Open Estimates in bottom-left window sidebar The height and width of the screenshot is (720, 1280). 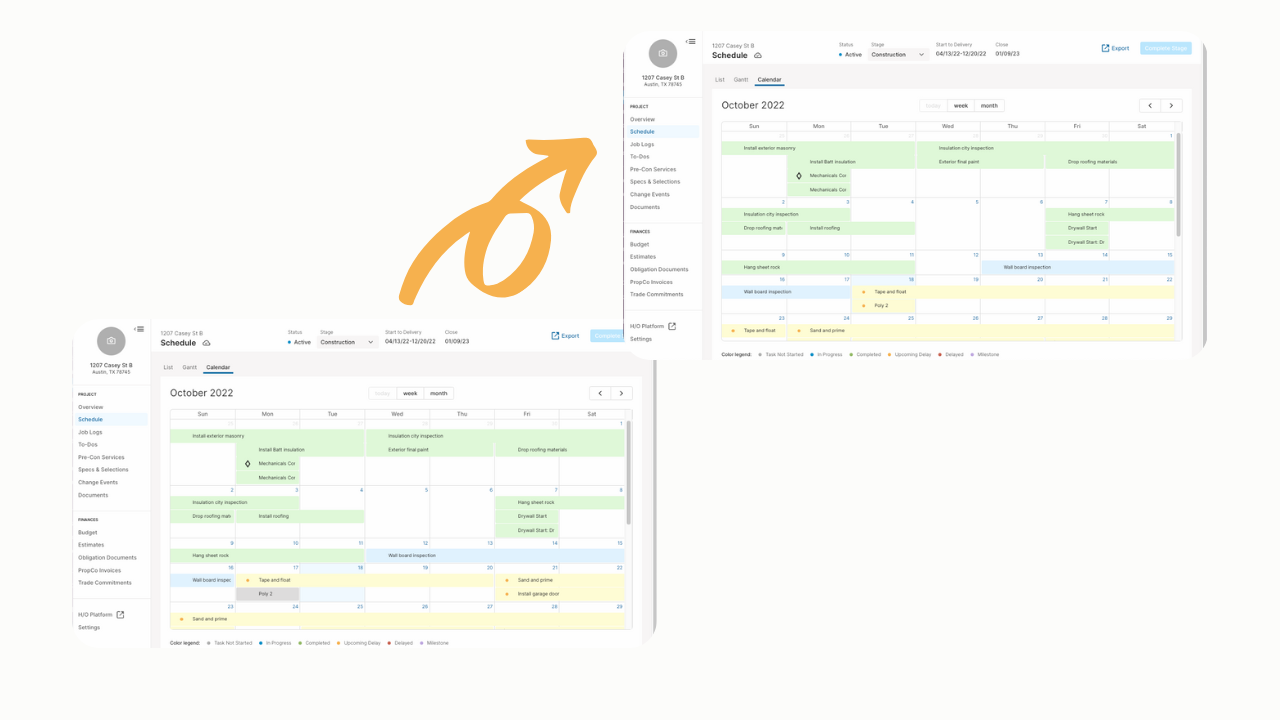(x=91, y=545)
